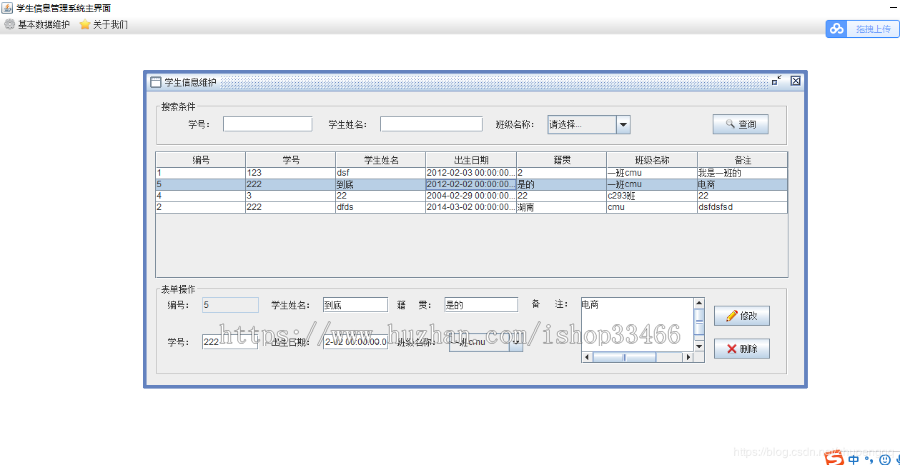Click the 备注 horizontal scrollbar left arrow

point(586,357)
